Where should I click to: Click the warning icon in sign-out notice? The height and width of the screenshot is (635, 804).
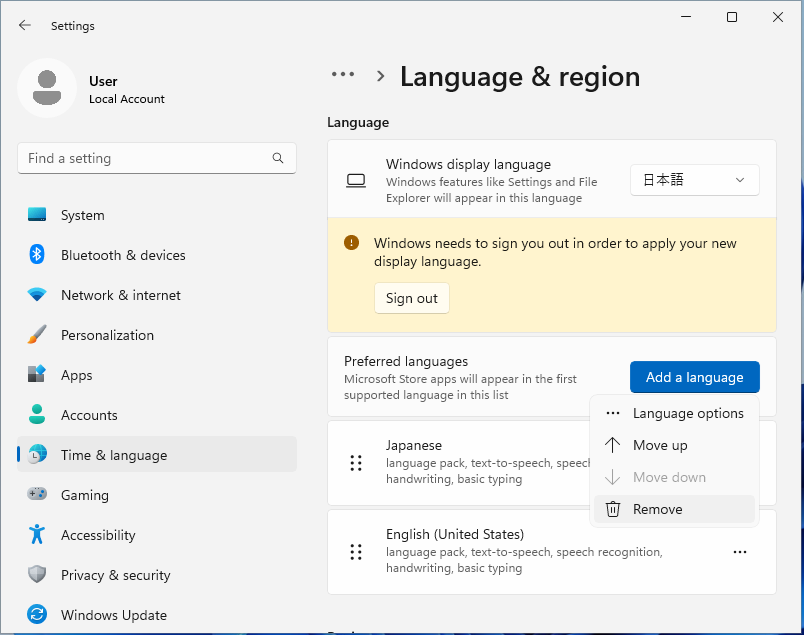351,243
